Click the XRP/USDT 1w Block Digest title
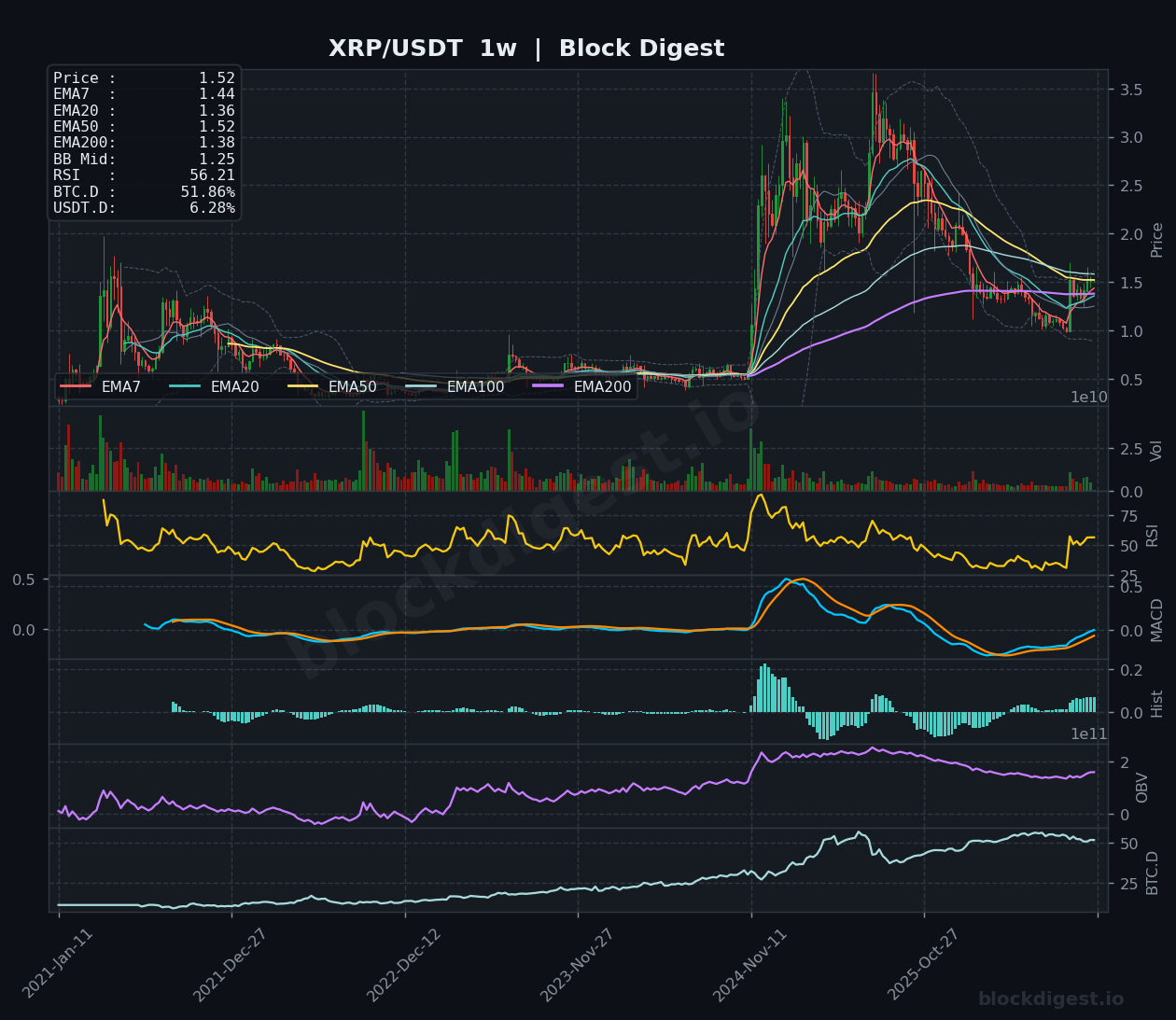The height and width of the screenshot is (1020, 1176). [526, 49]
